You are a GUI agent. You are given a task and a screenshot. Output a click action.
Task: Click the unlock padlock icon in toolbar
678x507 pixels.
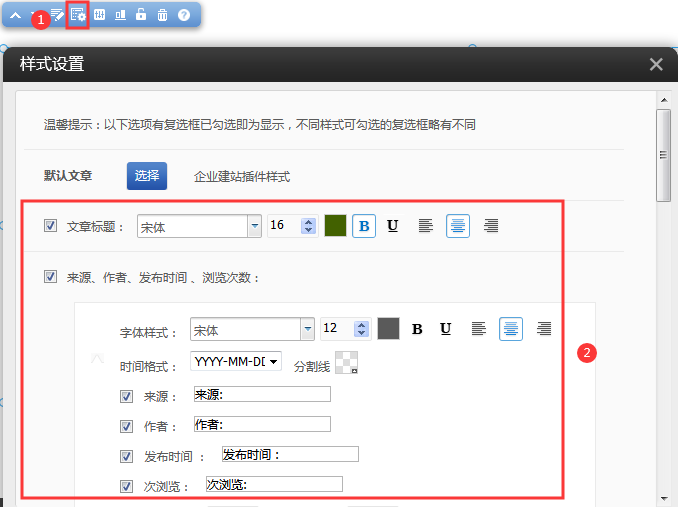(x=141, y=15)
